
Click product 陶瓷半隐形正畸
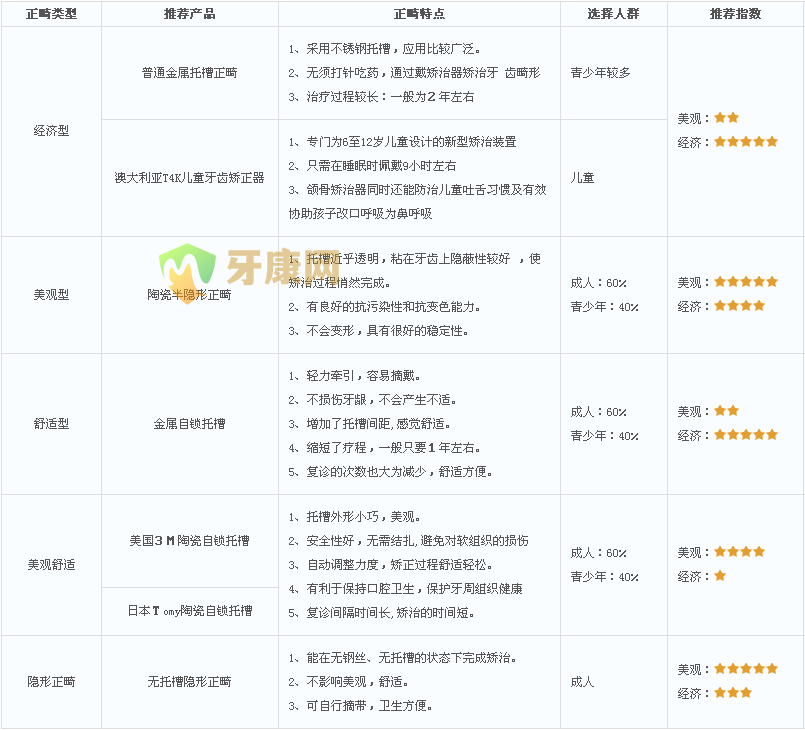189,295
